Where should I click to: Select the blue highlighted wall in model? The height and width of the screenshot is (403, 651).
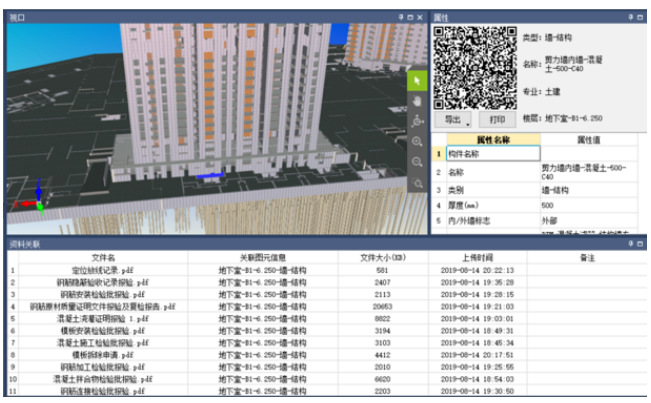coord(210,176)
